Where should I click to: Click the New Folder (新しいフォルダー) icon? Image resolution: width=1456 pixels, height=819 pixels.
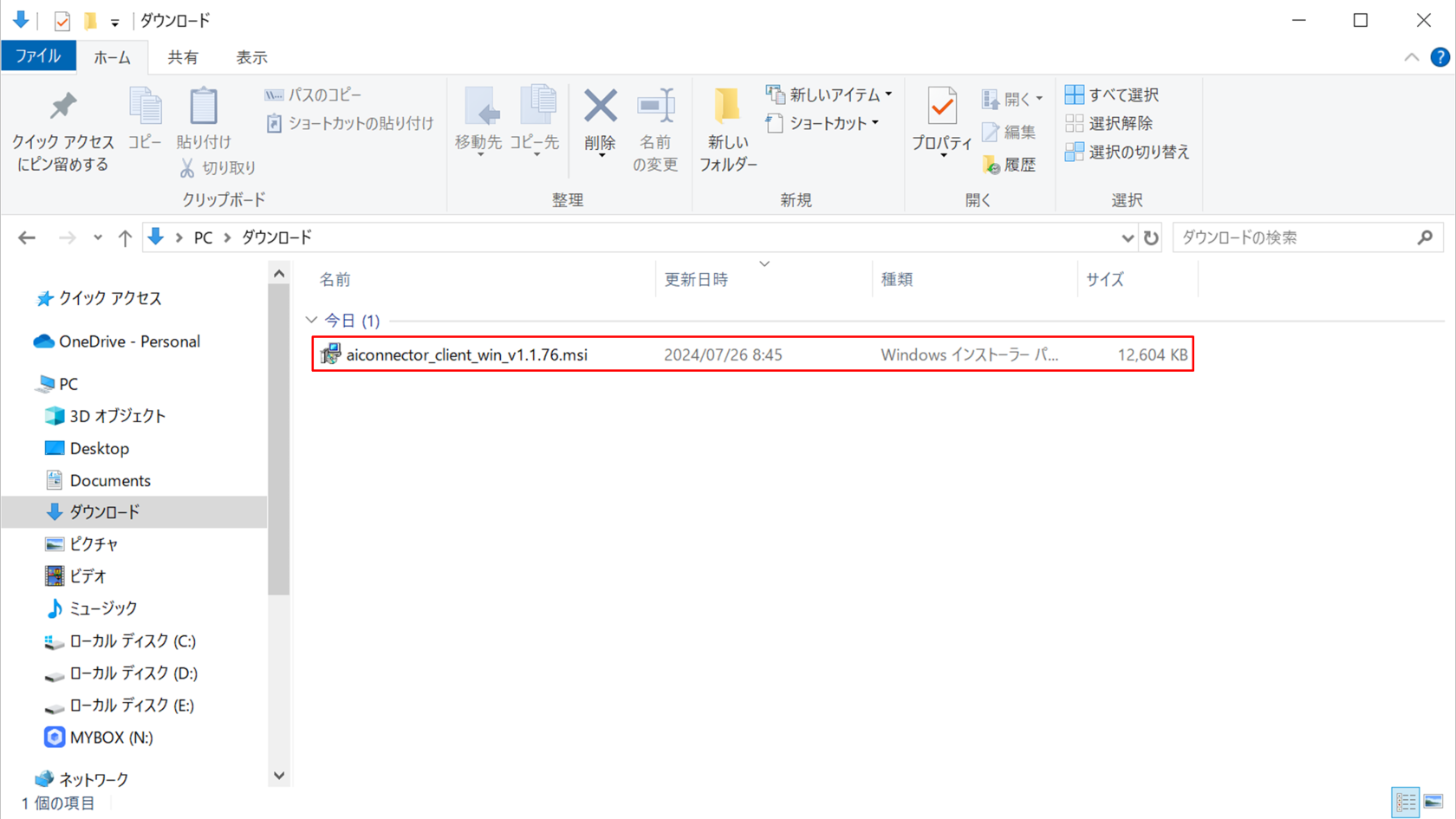(727, 128)
